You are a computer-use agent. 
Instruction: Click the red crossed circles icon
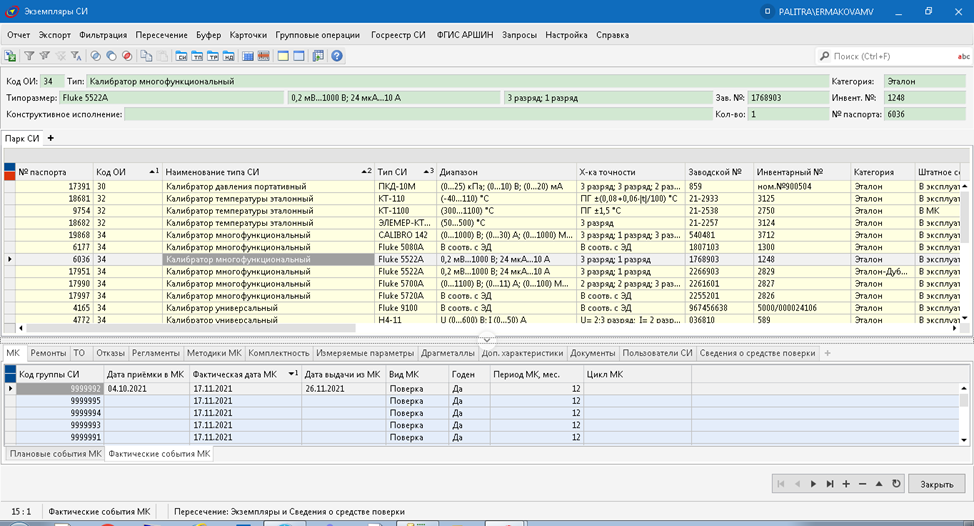tap(127, 56)
